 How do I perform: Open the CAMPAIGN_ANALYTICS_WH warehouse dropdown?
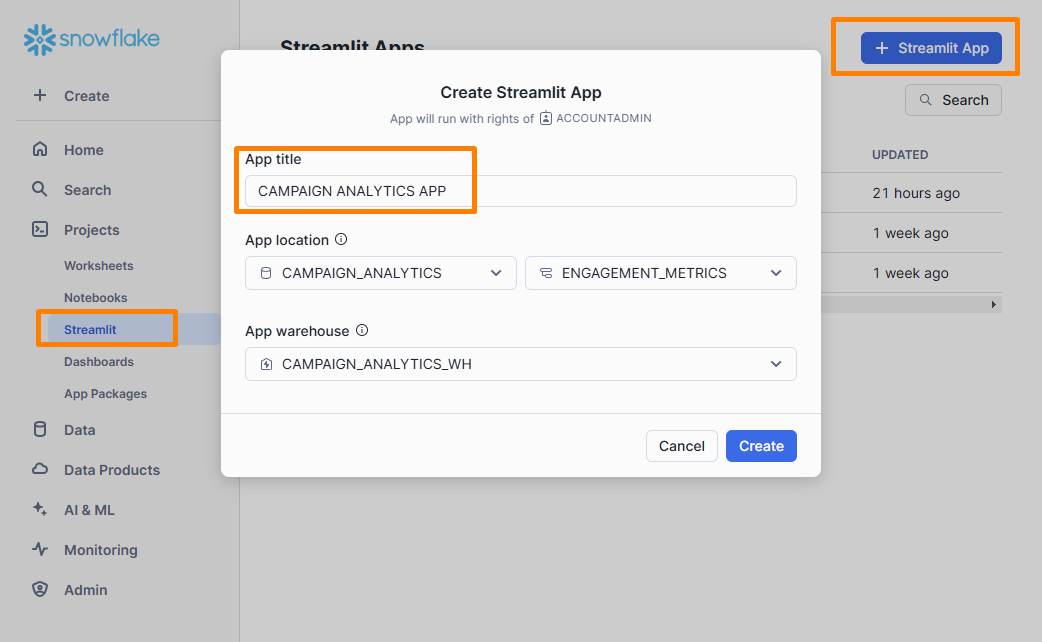[521, 364]
